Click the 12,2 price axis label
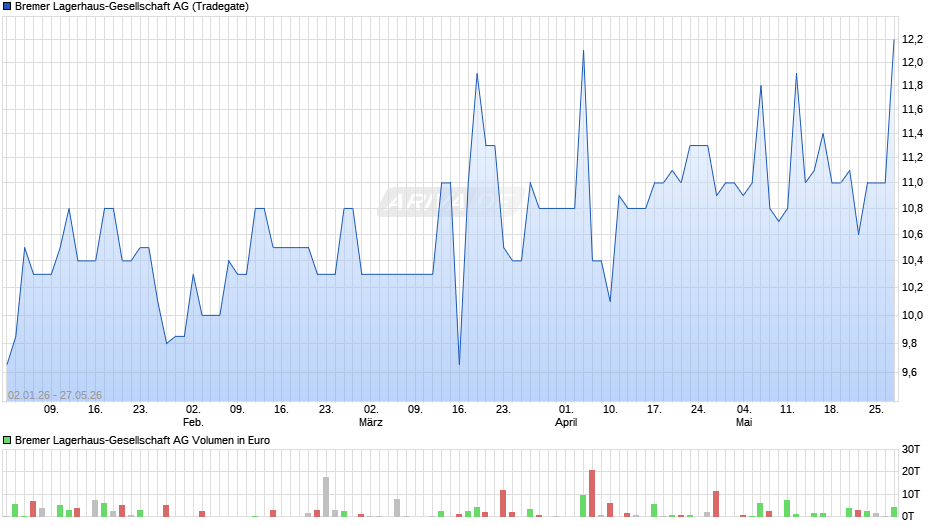 [912, 40]
